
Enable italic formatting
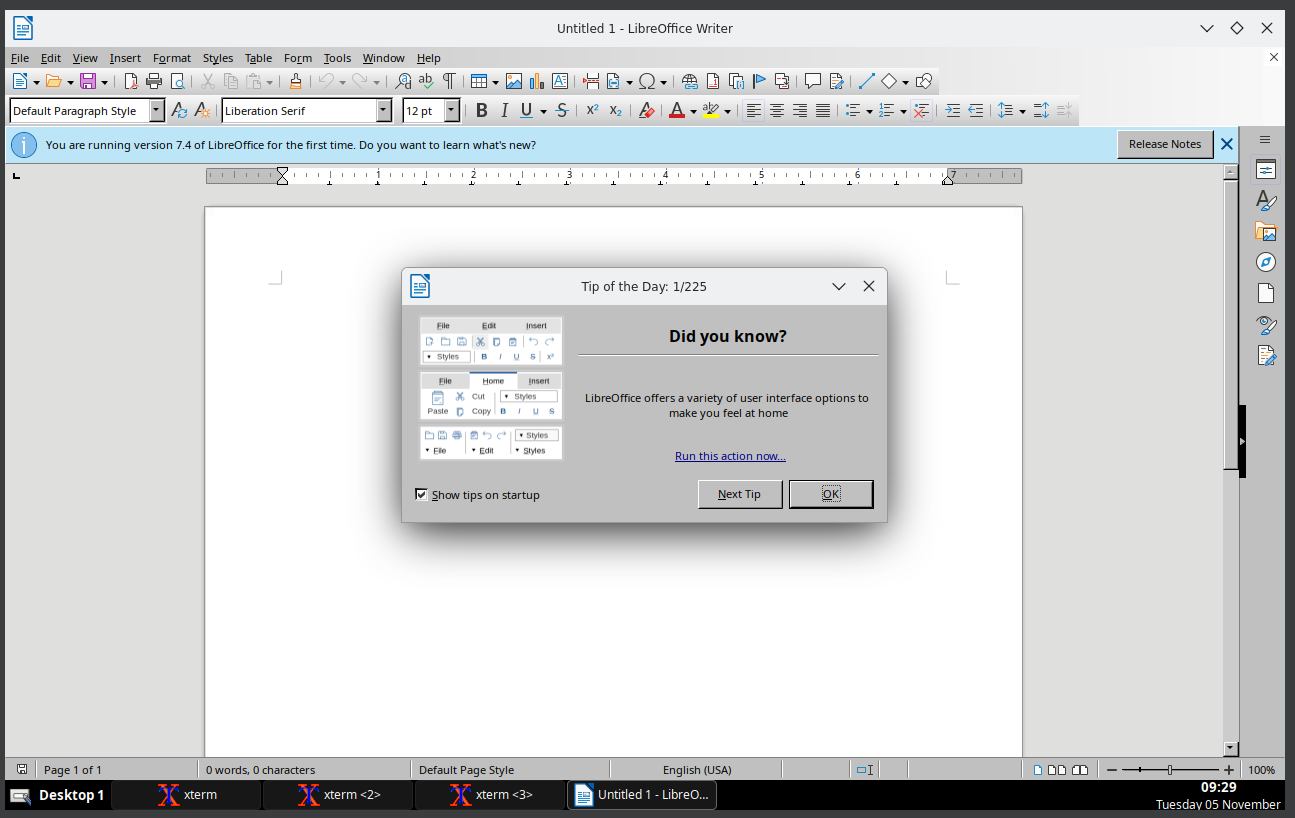[504, 110]
